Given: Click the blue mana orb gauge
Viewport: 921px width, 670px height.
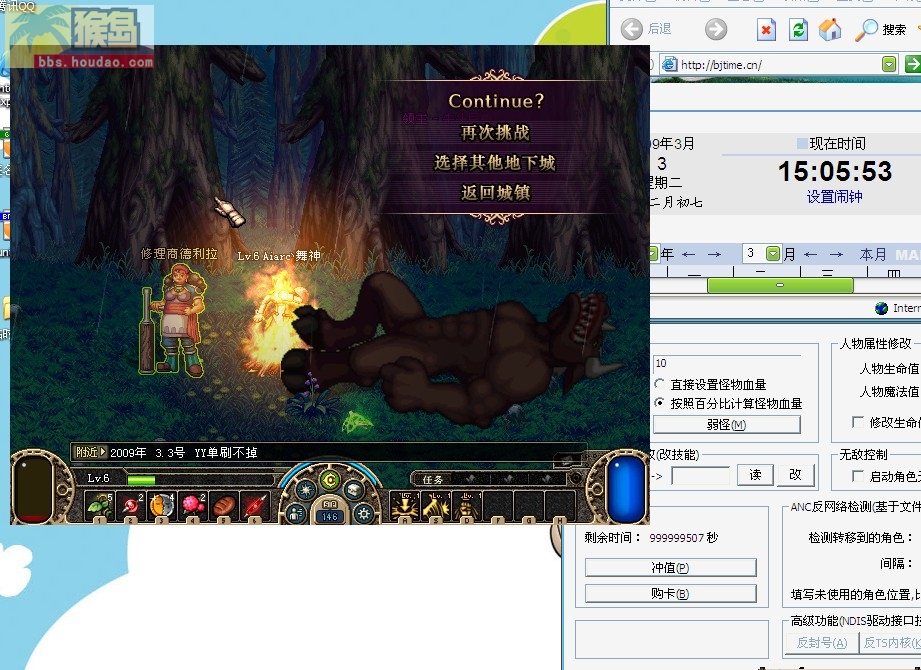Looking at the screenshot, I should (626, 489).
